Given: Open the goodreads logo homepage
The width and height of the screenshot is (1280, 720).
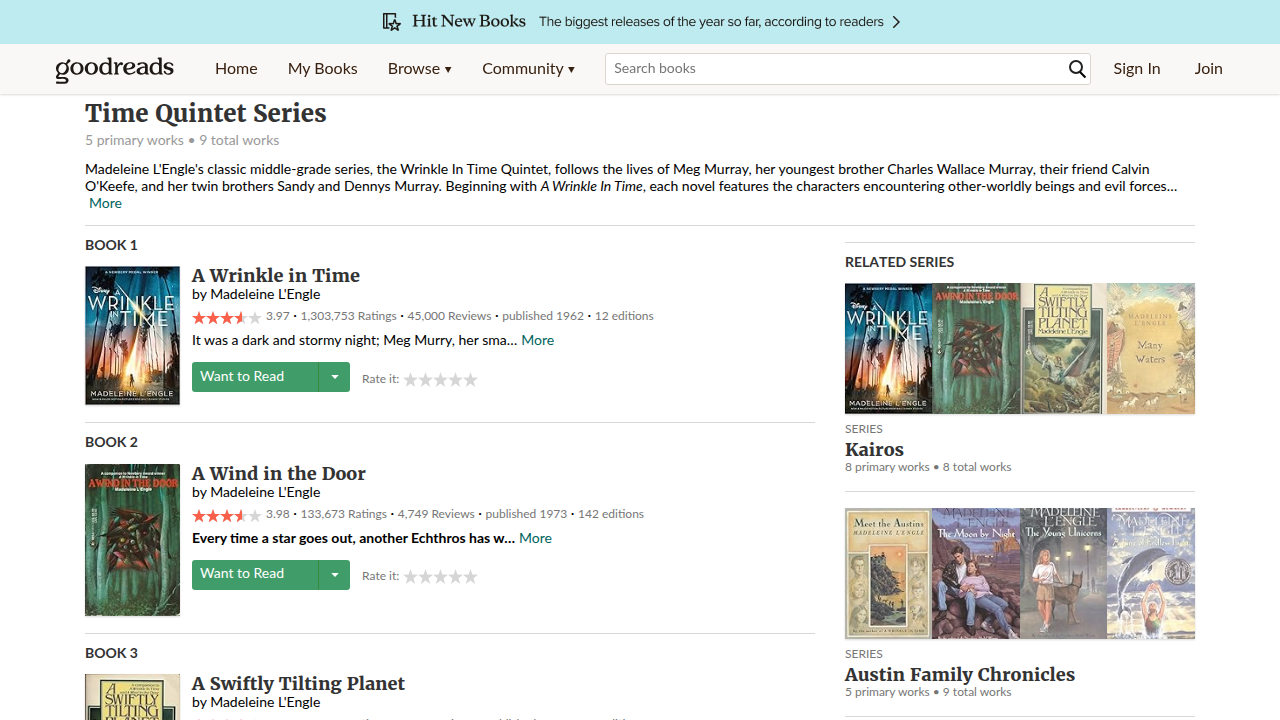Looking at the screenshot, I should (x=115, y=68).
